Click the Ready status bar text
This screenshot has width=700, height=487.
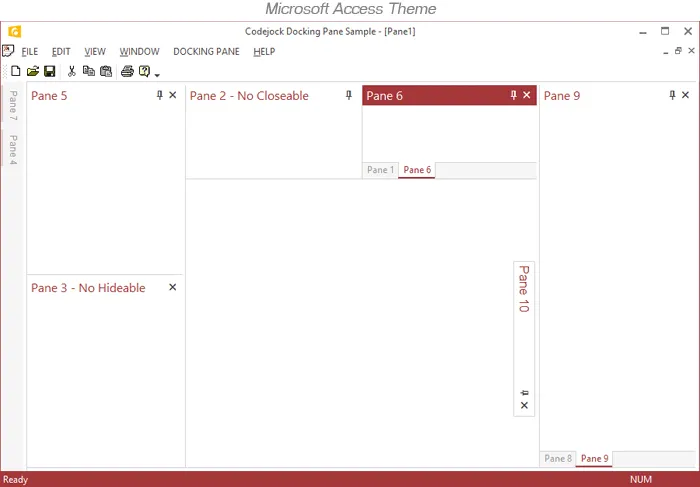coord(16,480)
